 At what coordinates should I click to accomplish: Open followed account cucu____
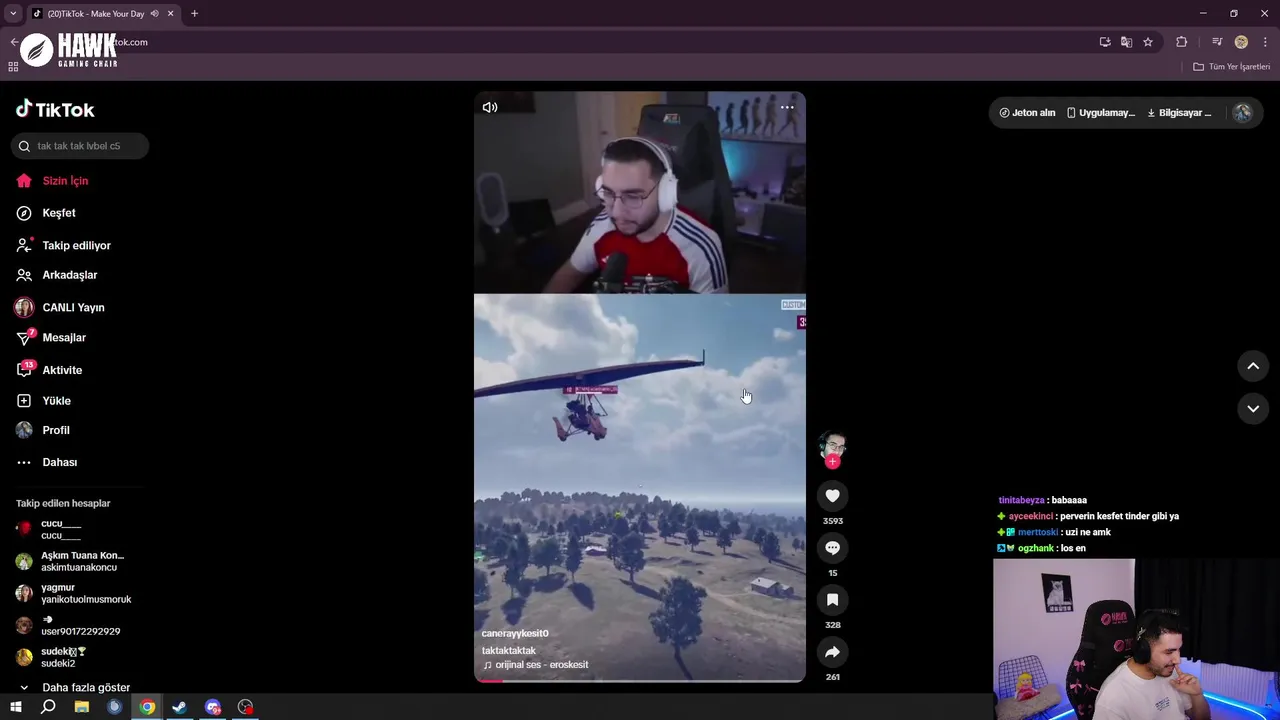click(61, 529)
